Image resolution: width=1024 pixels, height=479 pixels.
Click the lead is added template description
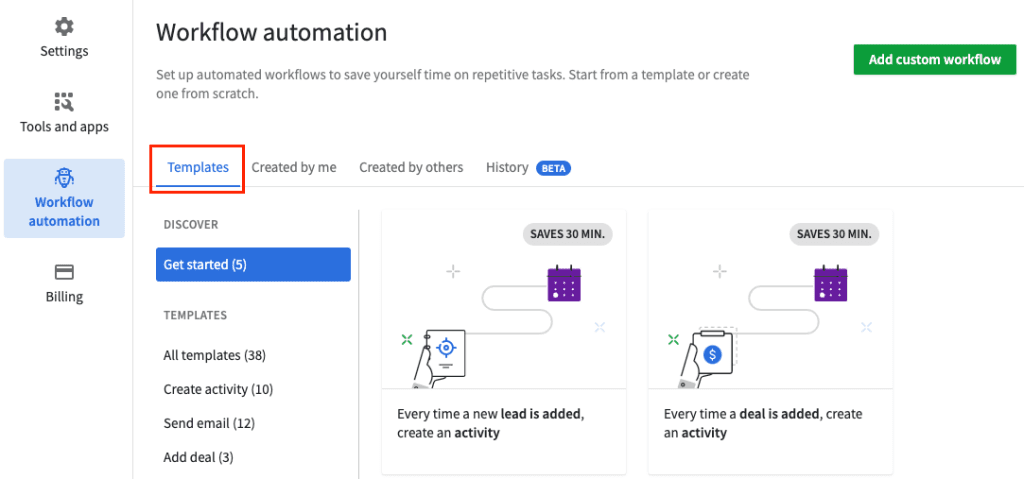pos(490,423)
